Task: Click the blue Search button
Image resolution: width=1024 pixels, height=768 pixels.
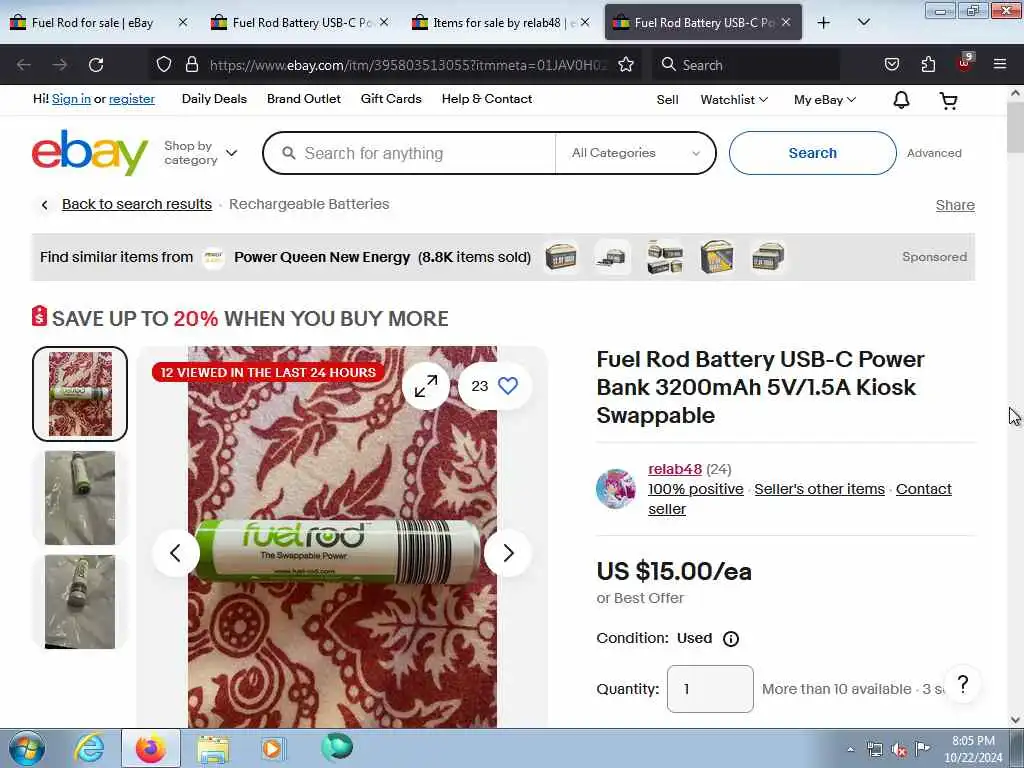Action: [x=812, y=153]
